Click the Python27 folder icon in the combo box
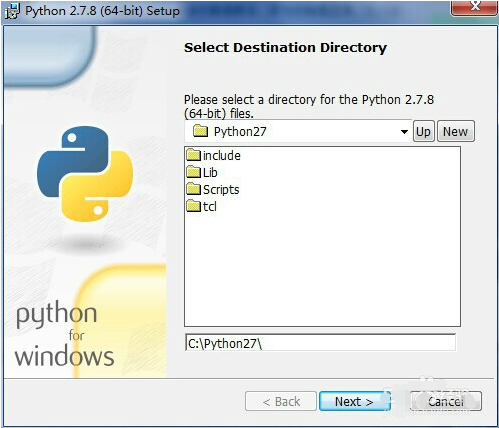Image resolution: width=499 pixels, height=428 pixels. (x=201, y=131)
